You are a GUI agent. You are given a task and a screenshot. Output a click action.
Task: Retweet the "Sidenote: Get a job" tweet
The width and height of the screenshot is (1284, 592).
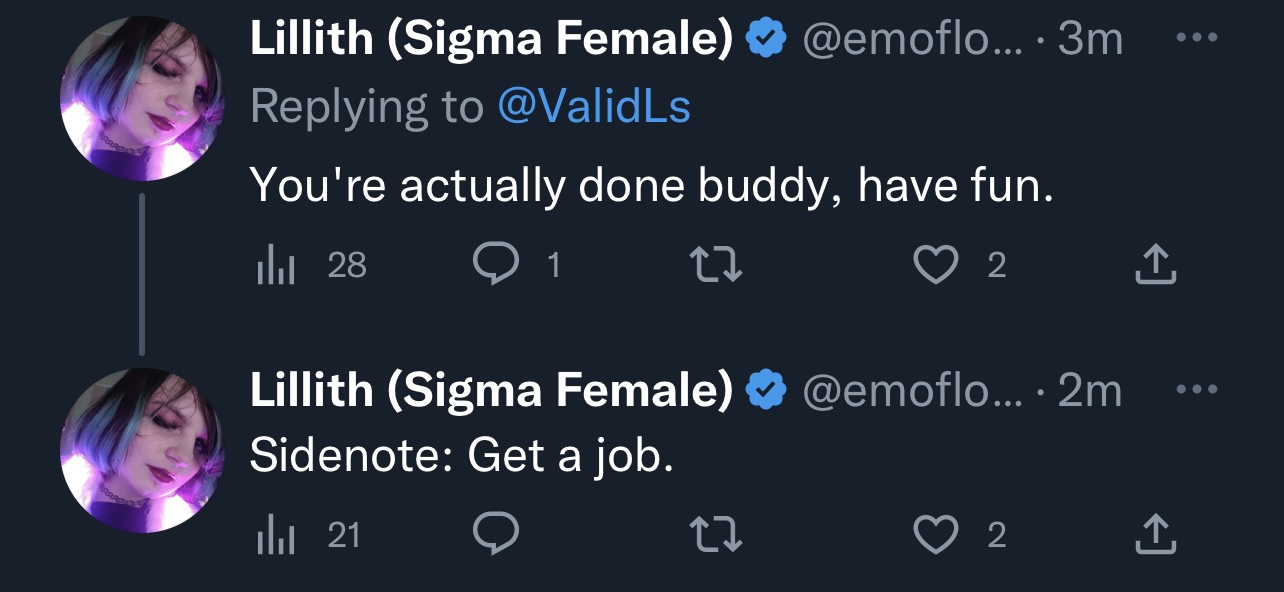tap(717, 536)
